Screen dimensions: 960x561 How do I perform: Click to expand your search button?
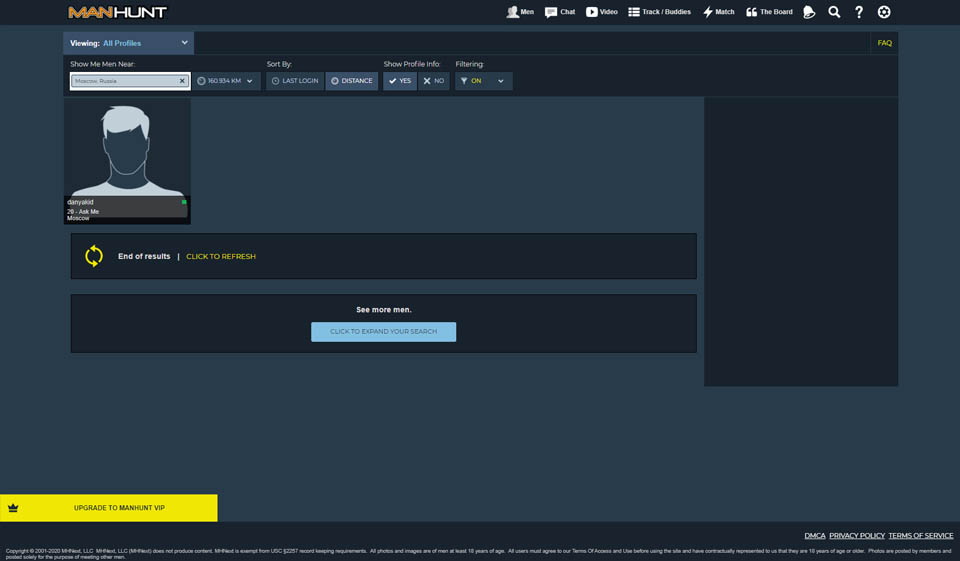383,332
